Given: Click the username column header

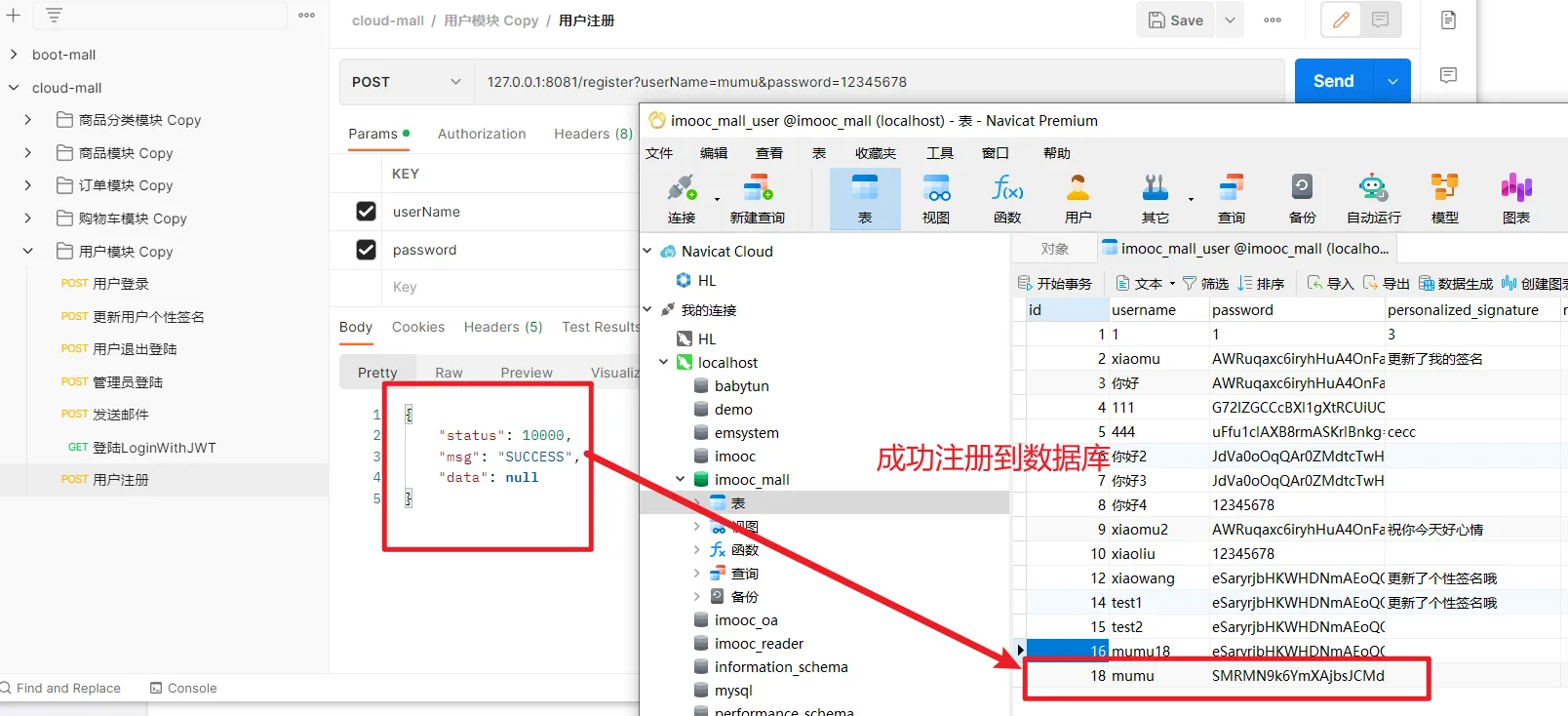Looking at the screenshot, I should point(1158,310).
